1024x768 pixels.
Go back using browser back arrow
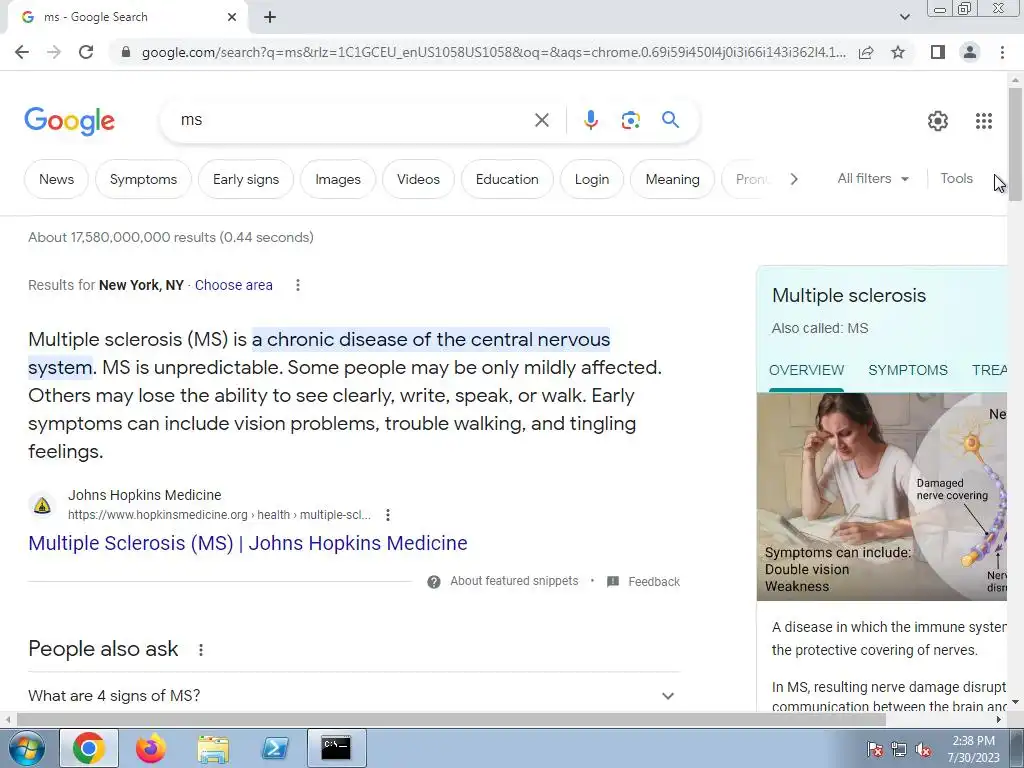[22, 52]
